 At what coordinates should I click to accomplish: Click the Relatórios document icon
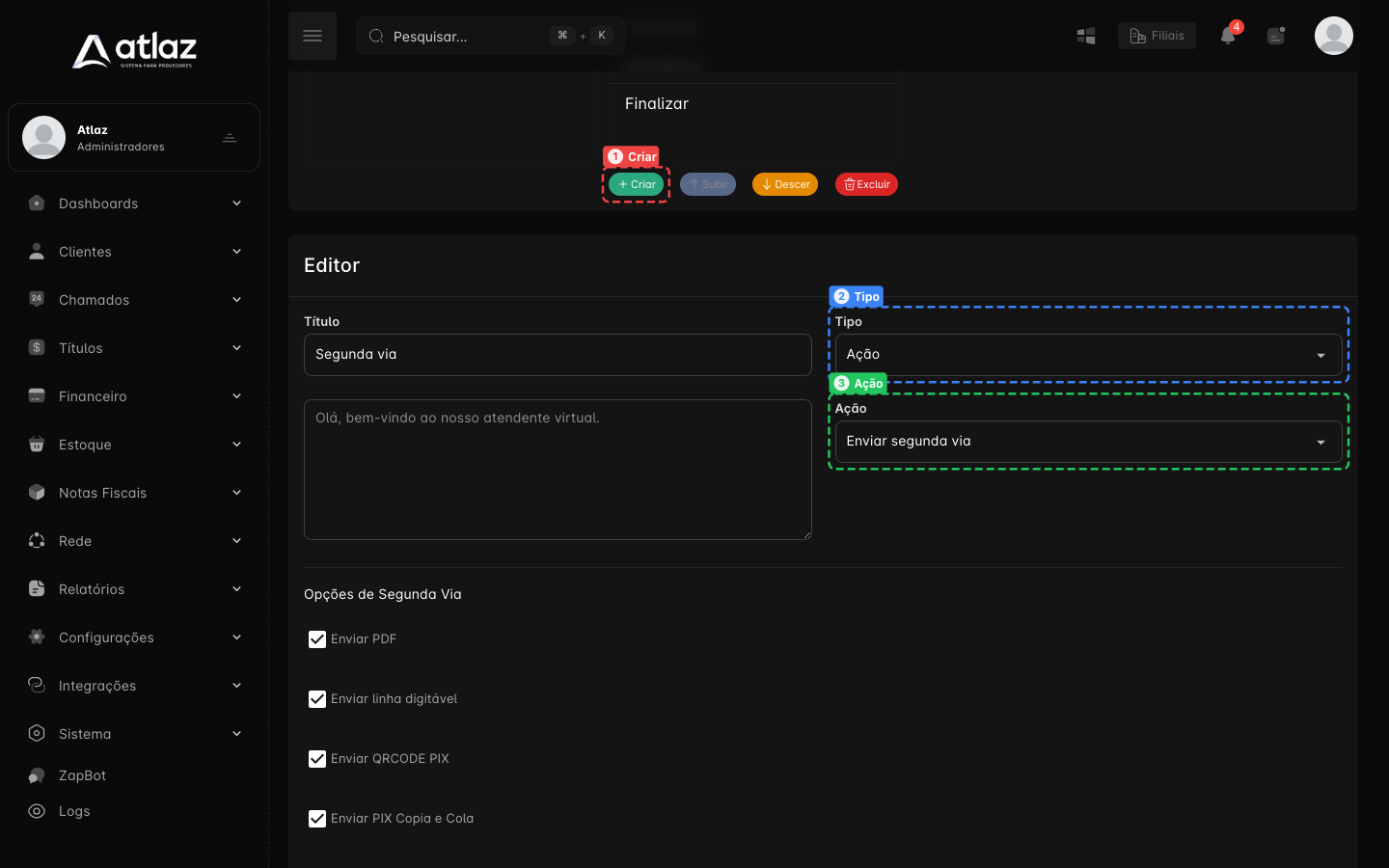[x=37, y=588]
